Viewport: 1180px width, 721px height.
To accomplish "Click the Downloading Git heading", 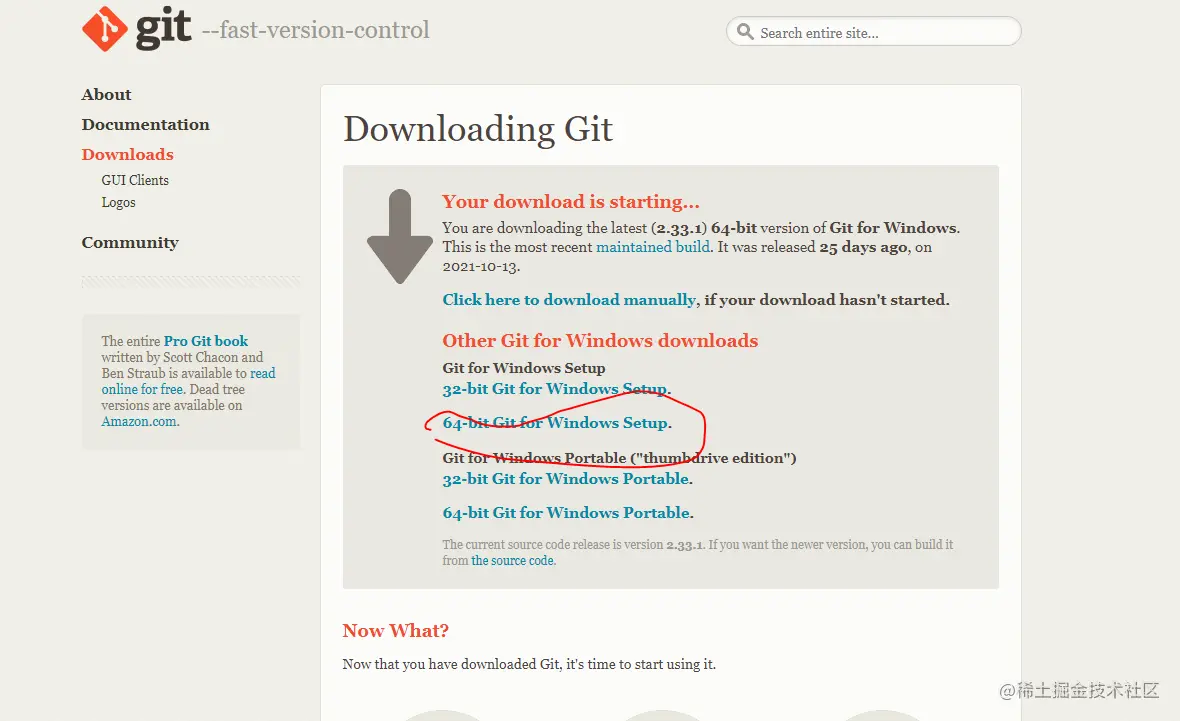I will [478, 129].
